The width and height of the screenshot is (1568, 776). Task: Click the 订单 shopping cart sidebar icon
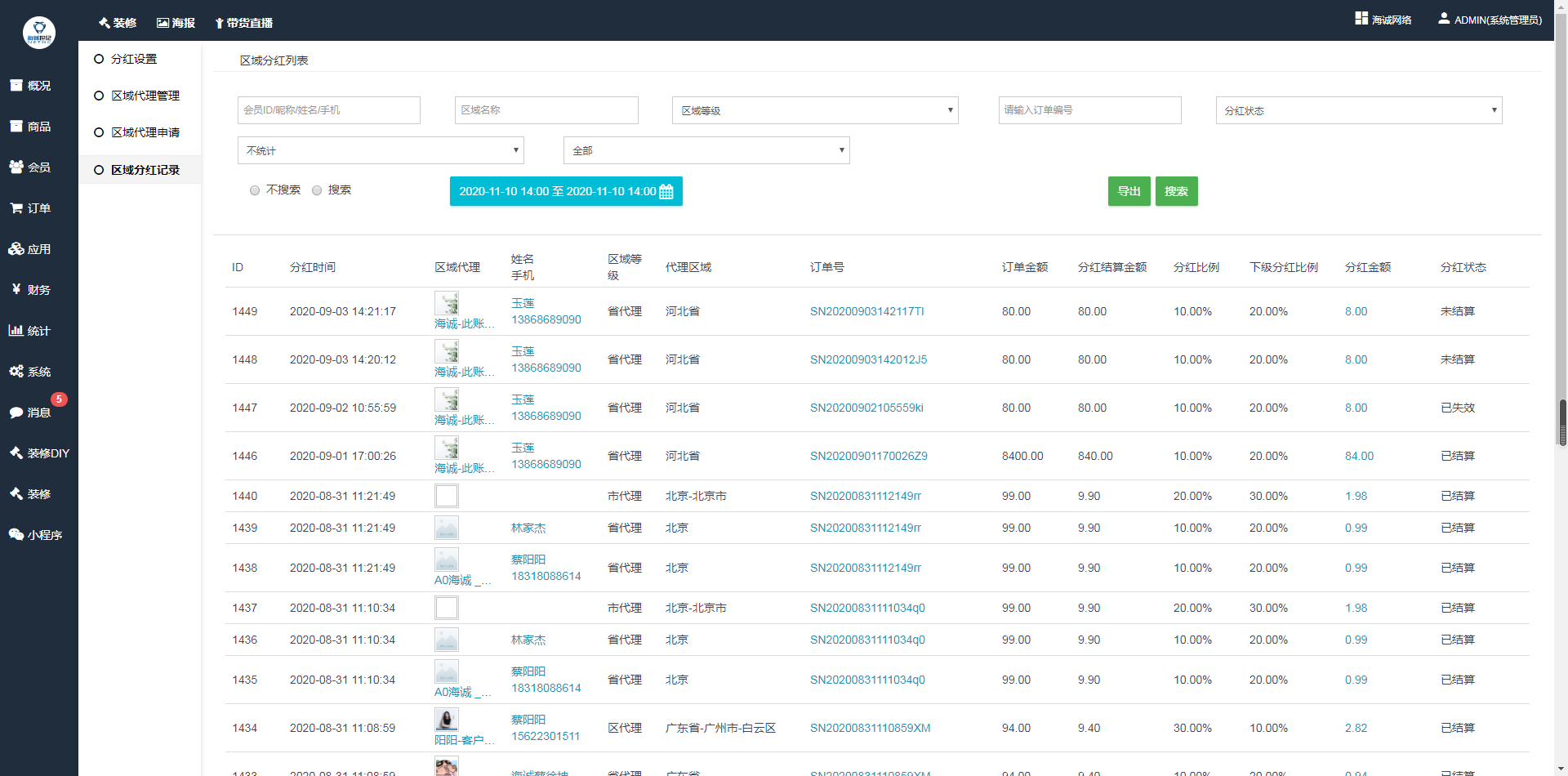tap(16, 208)
